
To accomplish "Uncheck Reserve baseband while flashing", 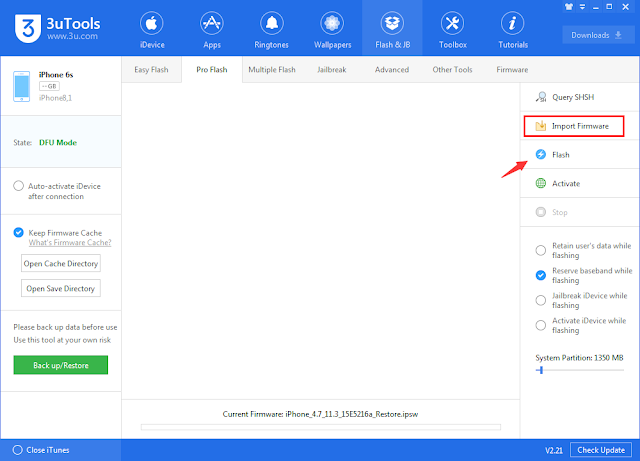I will point(541,275).
